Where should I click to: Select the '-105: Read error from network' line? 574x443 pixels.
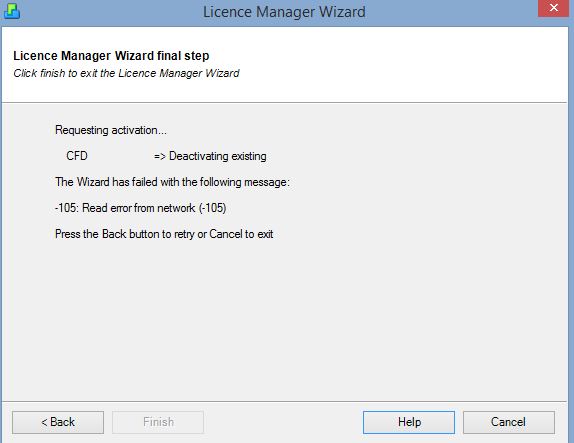pos(141,208)
